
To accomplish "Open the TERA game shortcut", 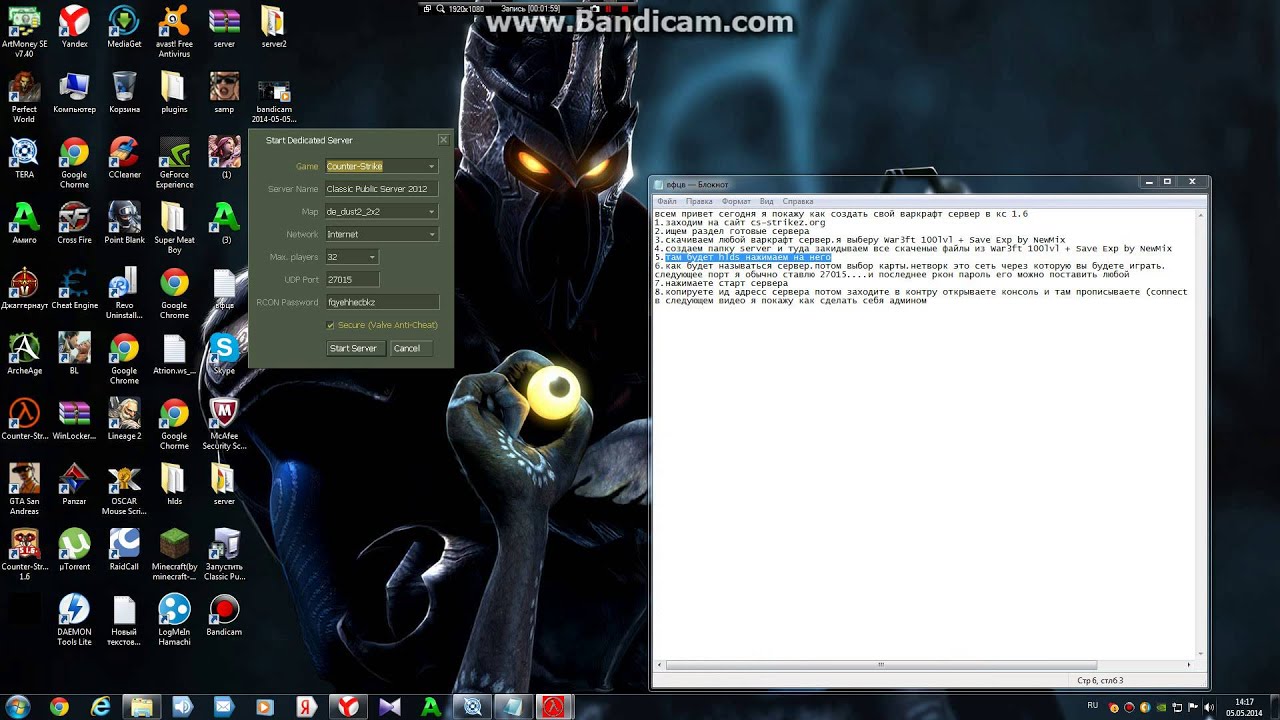I will point(24,158).
